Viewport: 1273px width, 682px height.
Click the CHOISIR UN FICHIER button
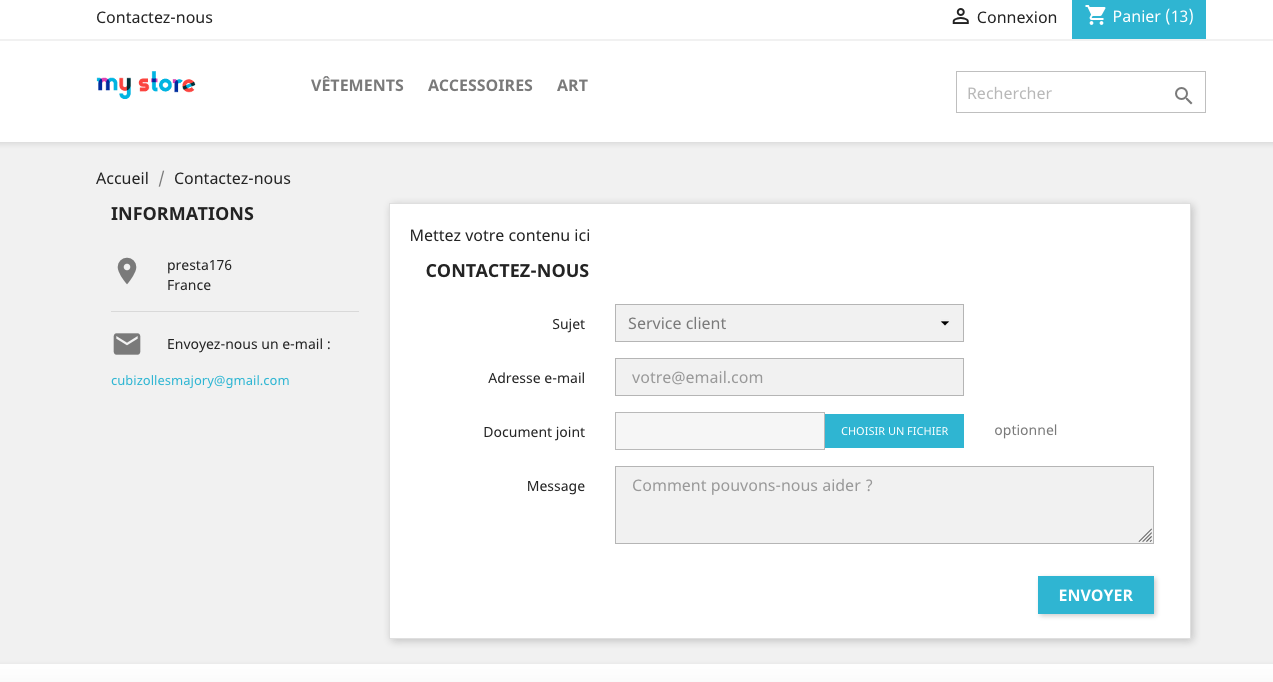click(x=894, y=431)
